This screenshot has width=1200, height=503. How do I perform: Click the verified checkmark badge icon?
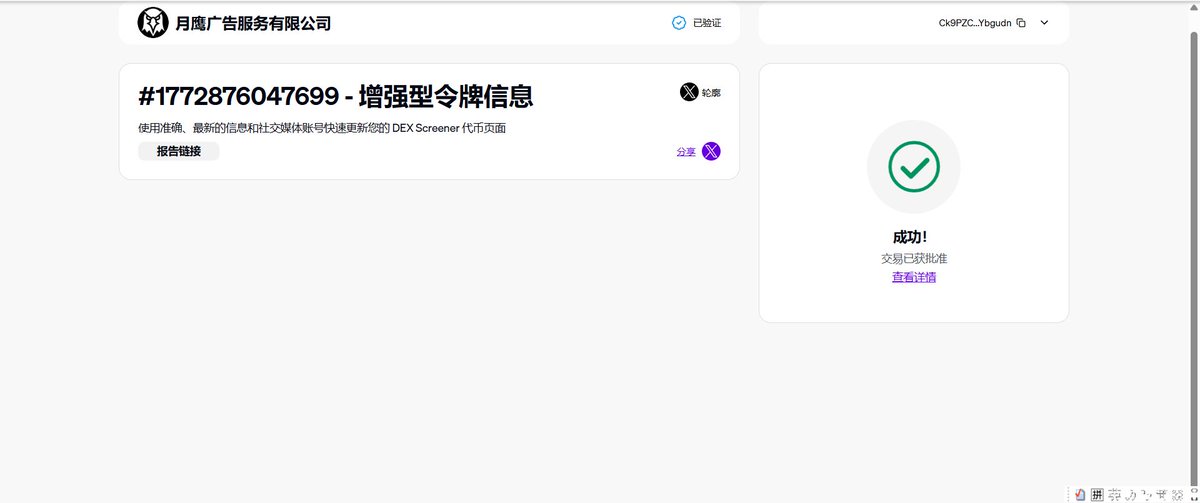(x=679, y=23)
